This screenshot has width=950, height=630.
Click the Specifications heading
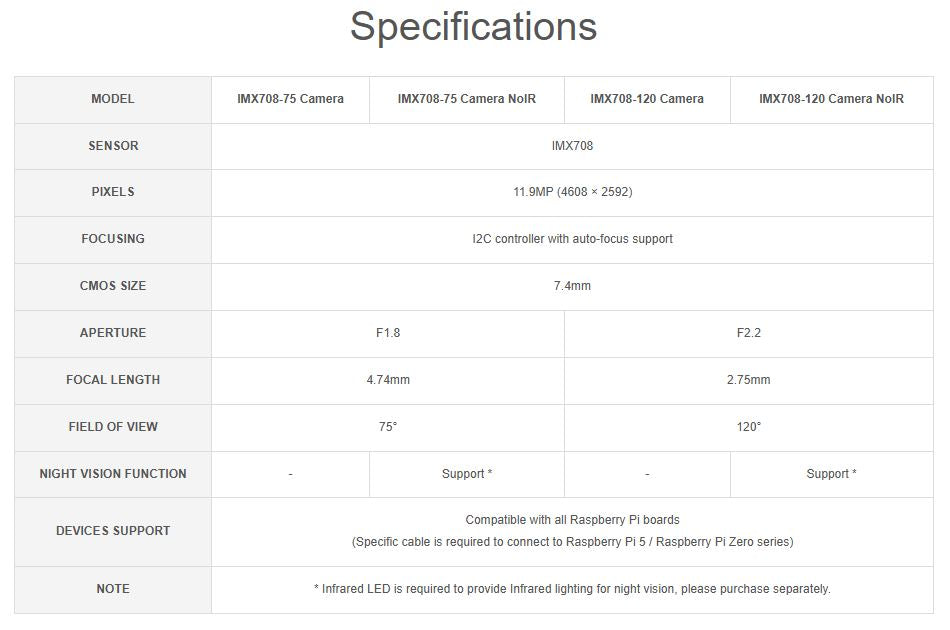(473, 27)
